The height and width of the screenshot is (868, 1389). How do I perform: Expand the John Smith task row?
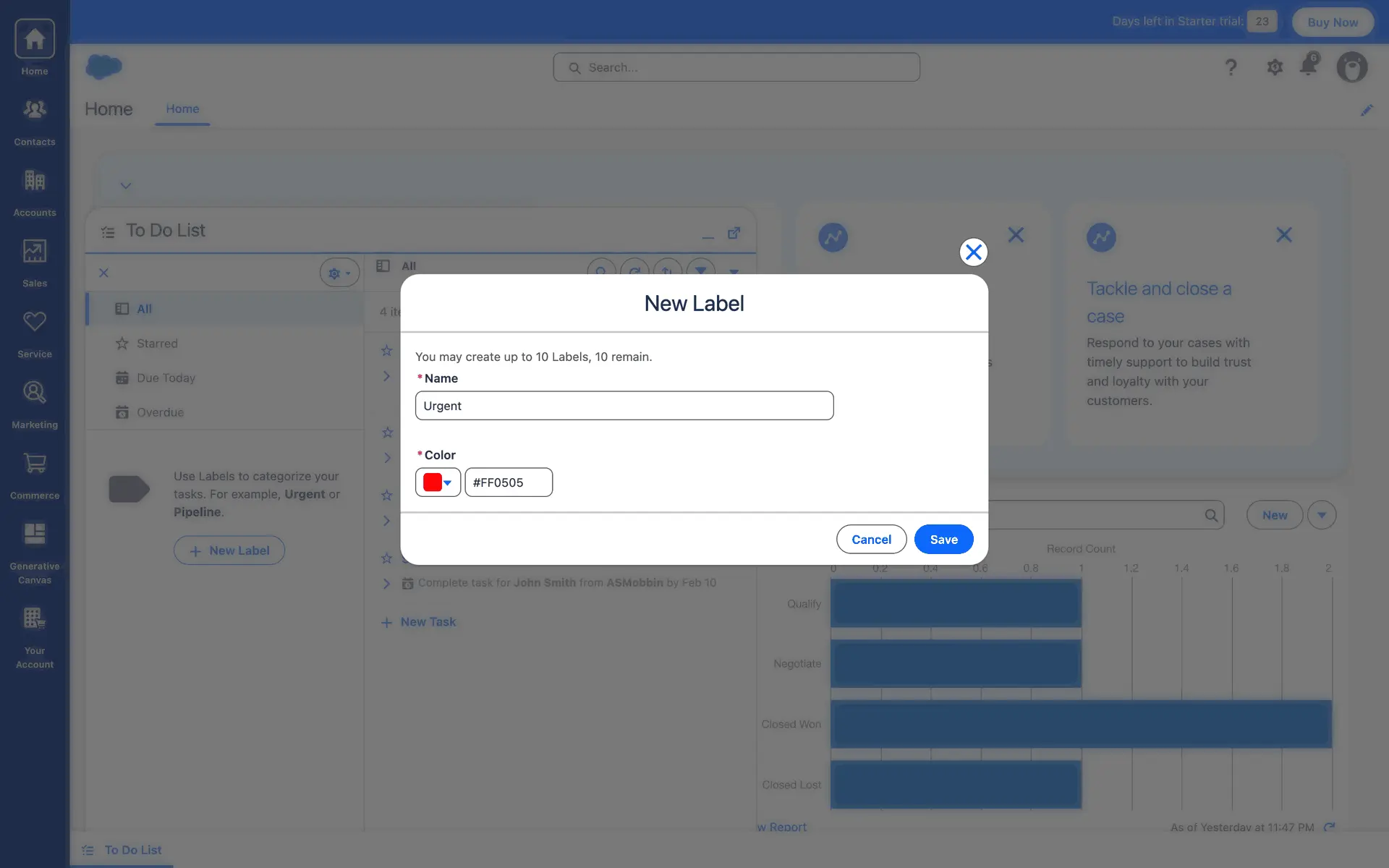387,584
